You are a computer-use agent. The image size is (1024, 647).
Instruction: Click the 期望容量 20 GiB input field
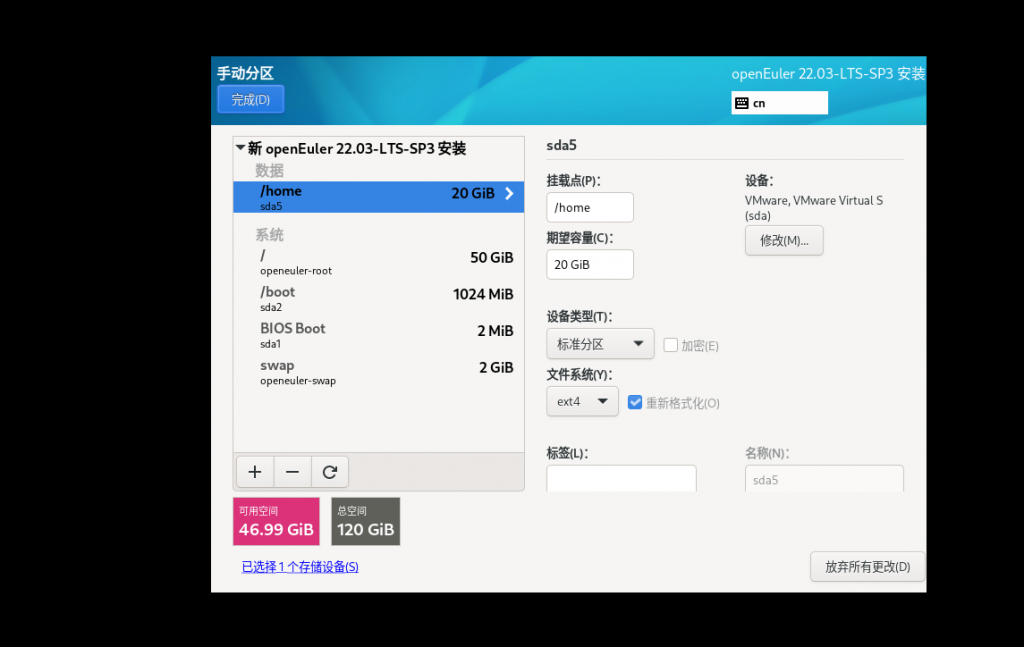point(590,264)
